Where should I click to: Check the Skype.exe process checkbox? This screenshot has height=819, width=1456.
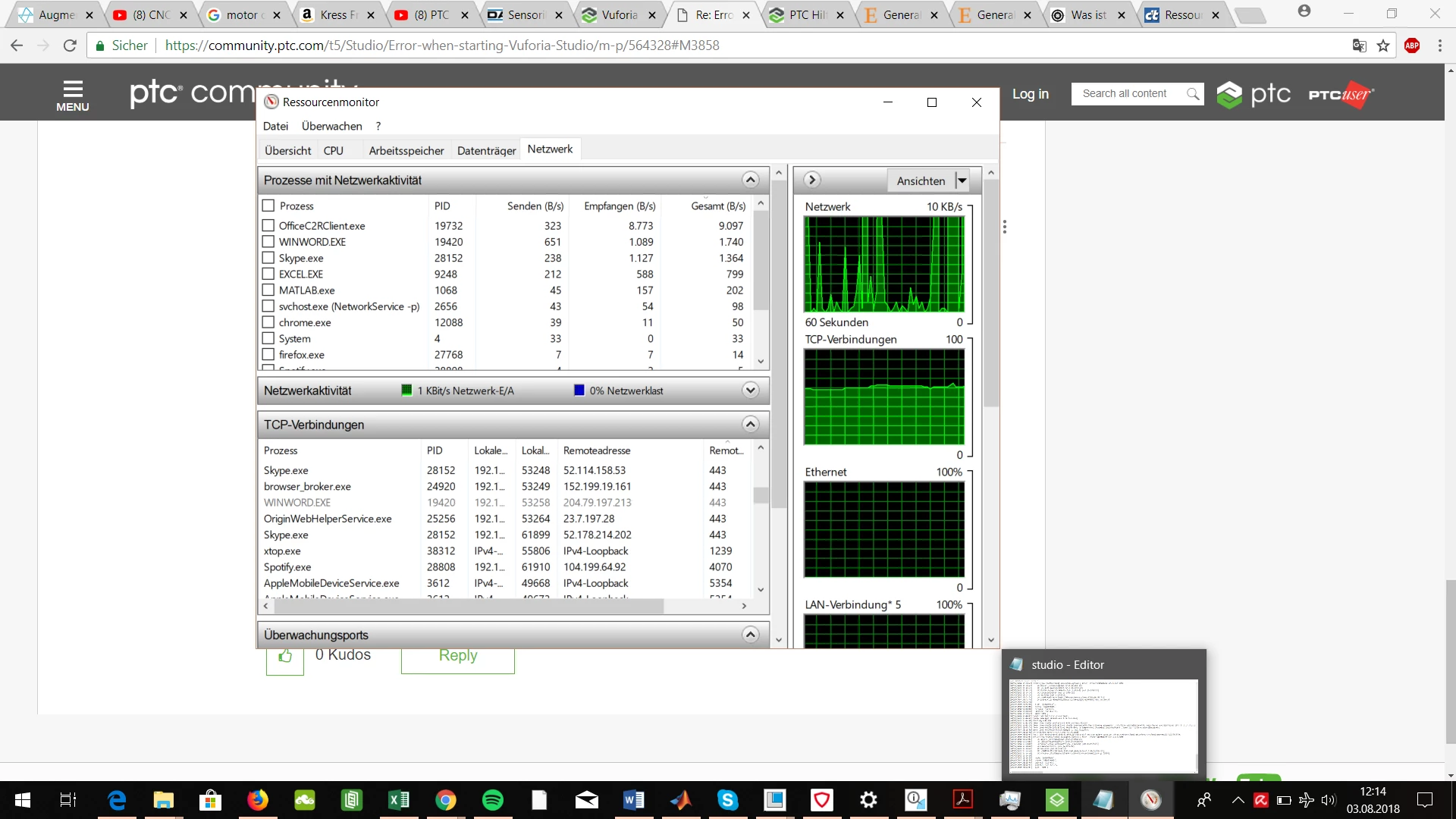(268, 258)
